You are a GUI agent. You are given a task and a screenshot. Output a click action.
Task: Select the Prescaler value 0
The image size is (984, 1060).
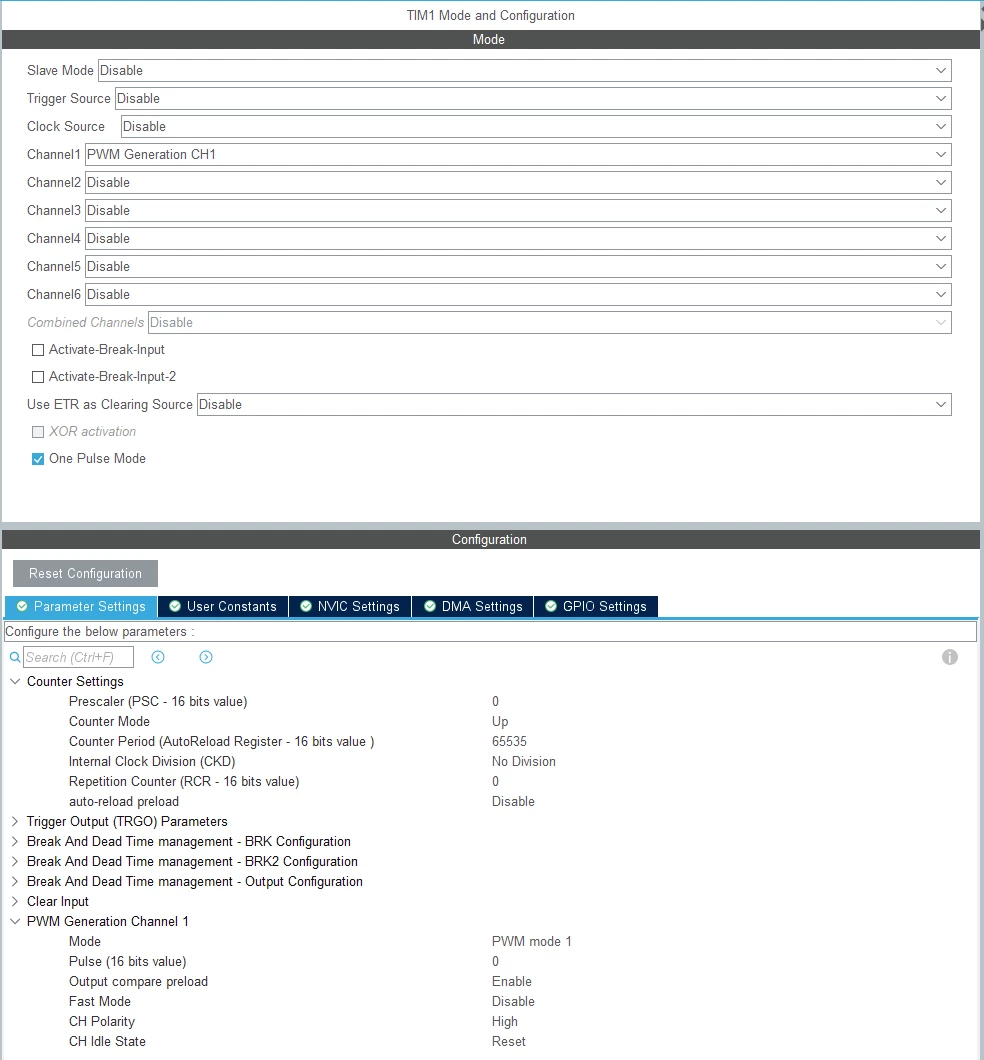(x=495, y=702)
